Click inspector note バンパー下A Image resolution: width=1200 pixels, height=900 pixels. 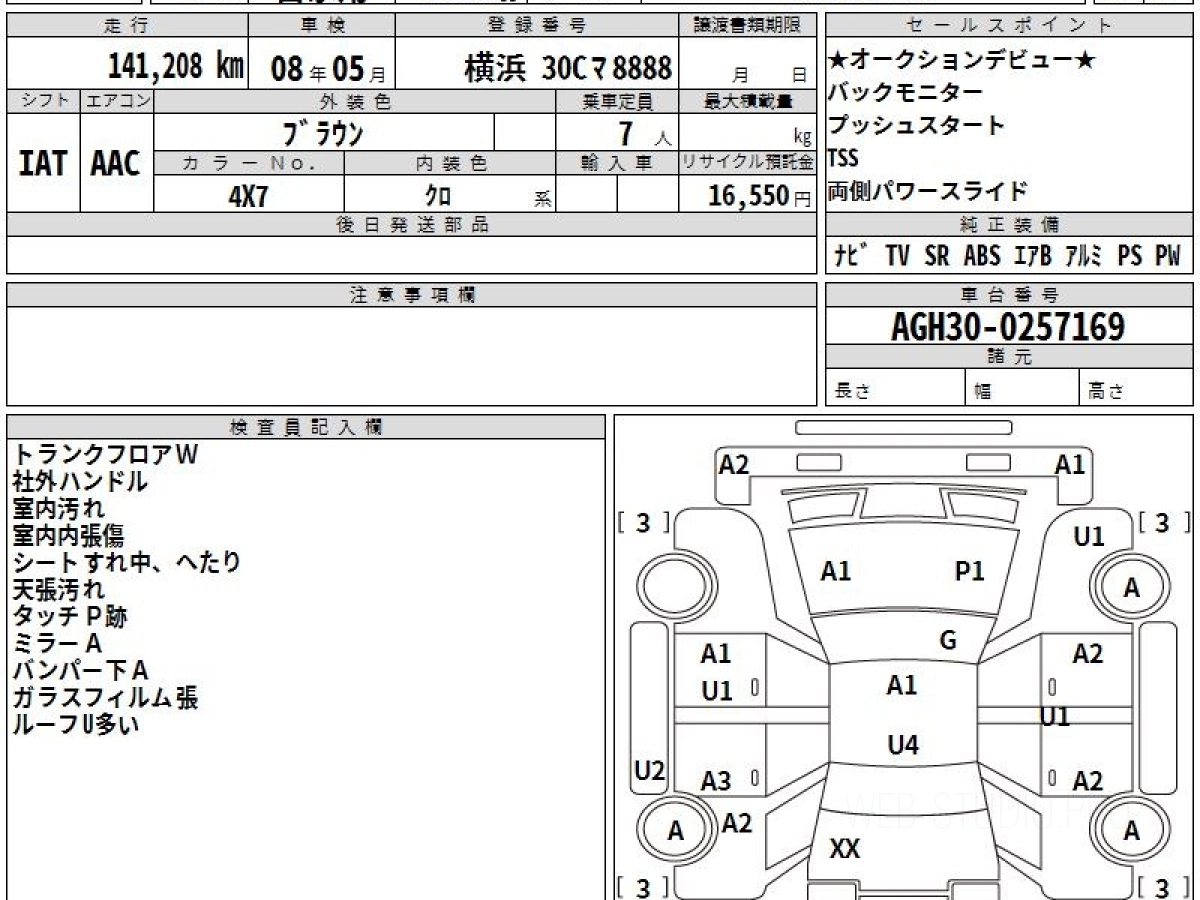80,671
